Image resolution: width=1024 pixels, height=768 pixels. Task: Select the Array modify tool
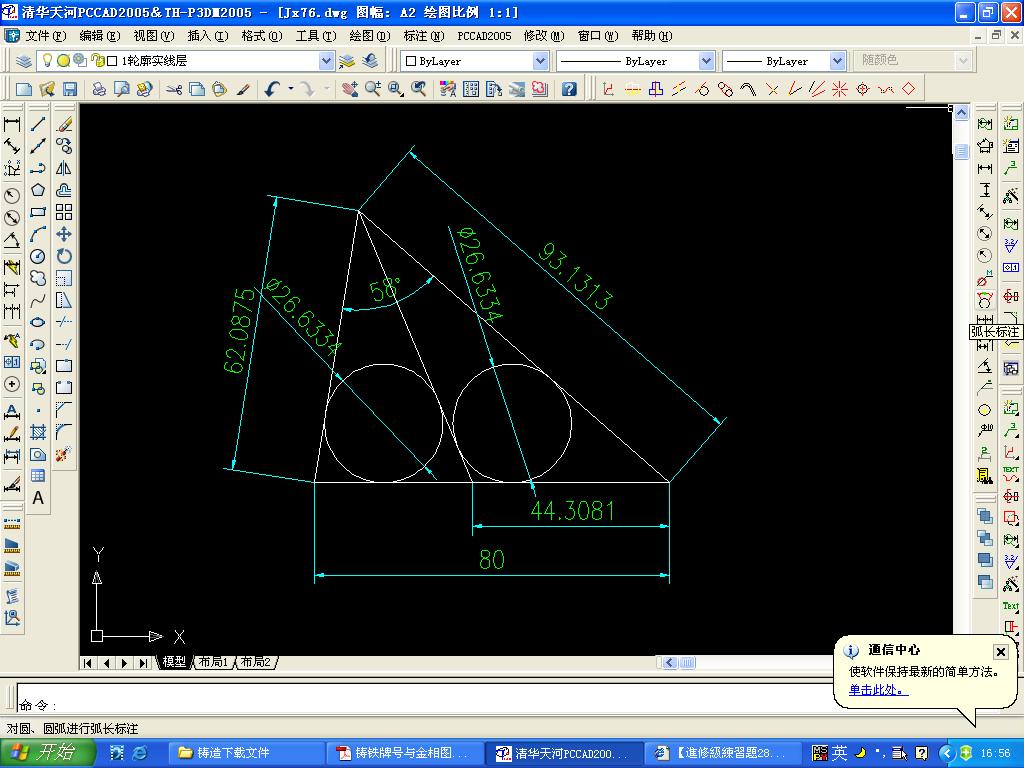click(64, 212)
